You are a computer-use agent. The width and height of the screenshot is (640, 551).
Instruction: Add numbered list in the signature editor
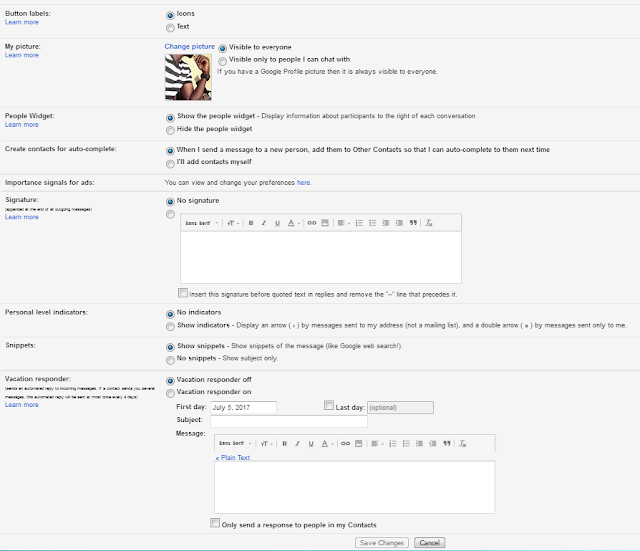(359, 223)
